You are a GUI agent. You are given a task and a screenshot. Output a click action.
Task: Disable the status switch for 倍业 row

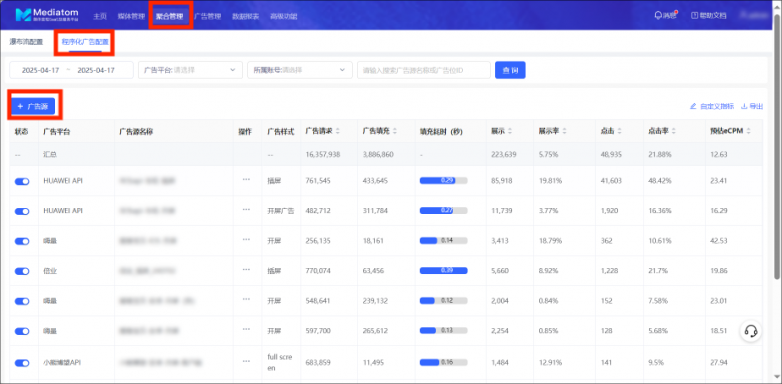coord(22,271)
